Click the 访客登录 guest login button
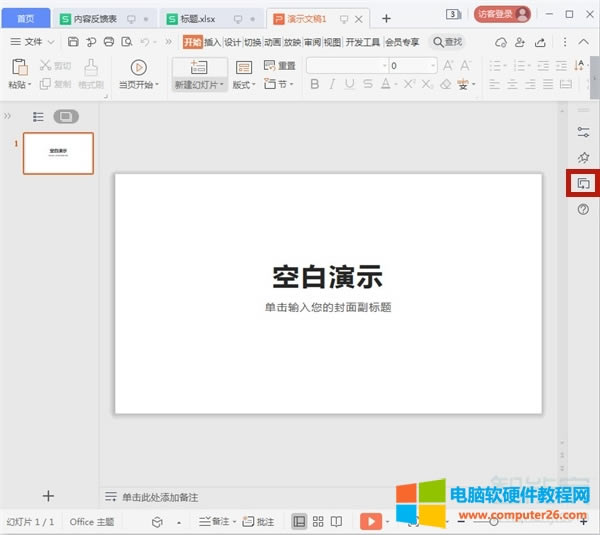600x535 pixels. pos(502,14)
